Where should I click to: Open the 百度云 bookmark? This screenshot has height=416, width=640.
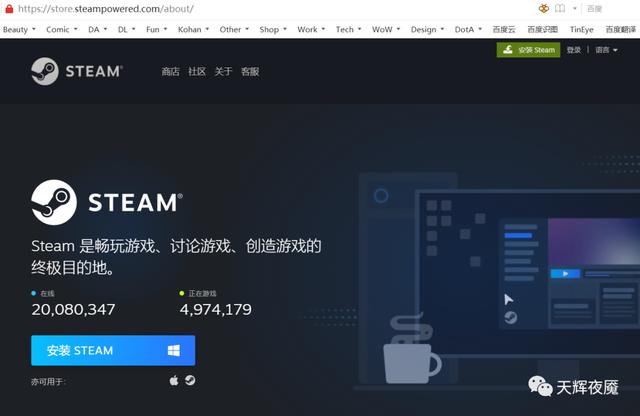[504, 29]
